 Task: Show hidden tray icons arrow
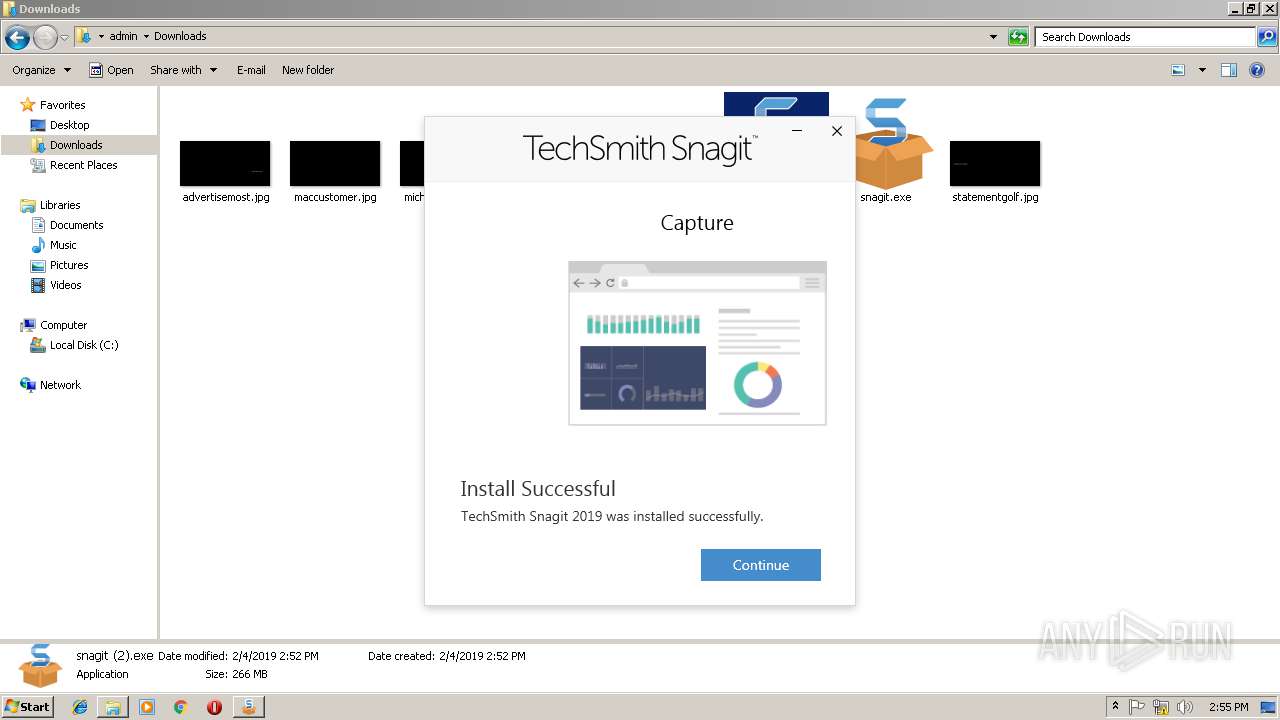coord(1116,707)
